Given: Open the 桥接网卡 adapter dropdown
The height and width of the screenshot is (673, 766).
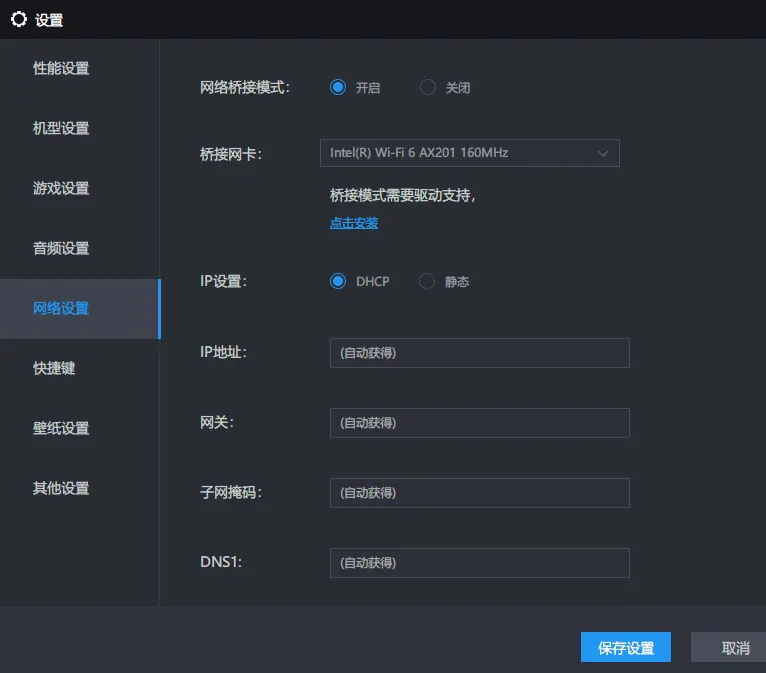Looking at the screenshot, I should tap(469, 153).
